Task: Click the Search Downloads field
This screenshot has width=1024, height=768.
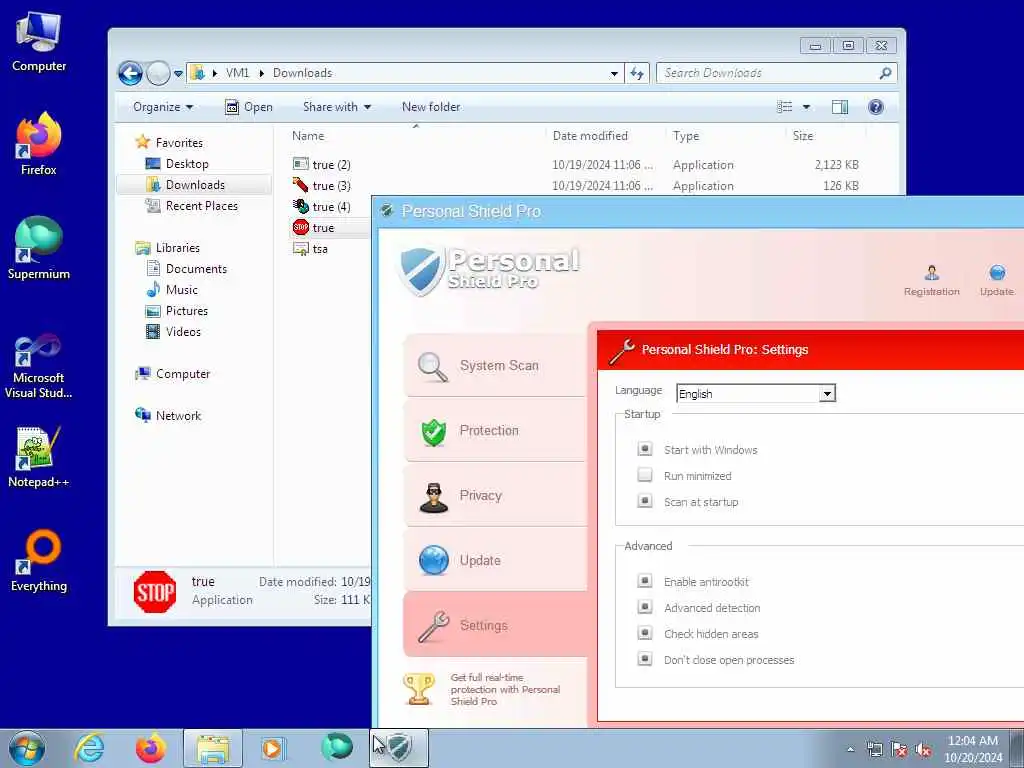Action: coord(776,73)
